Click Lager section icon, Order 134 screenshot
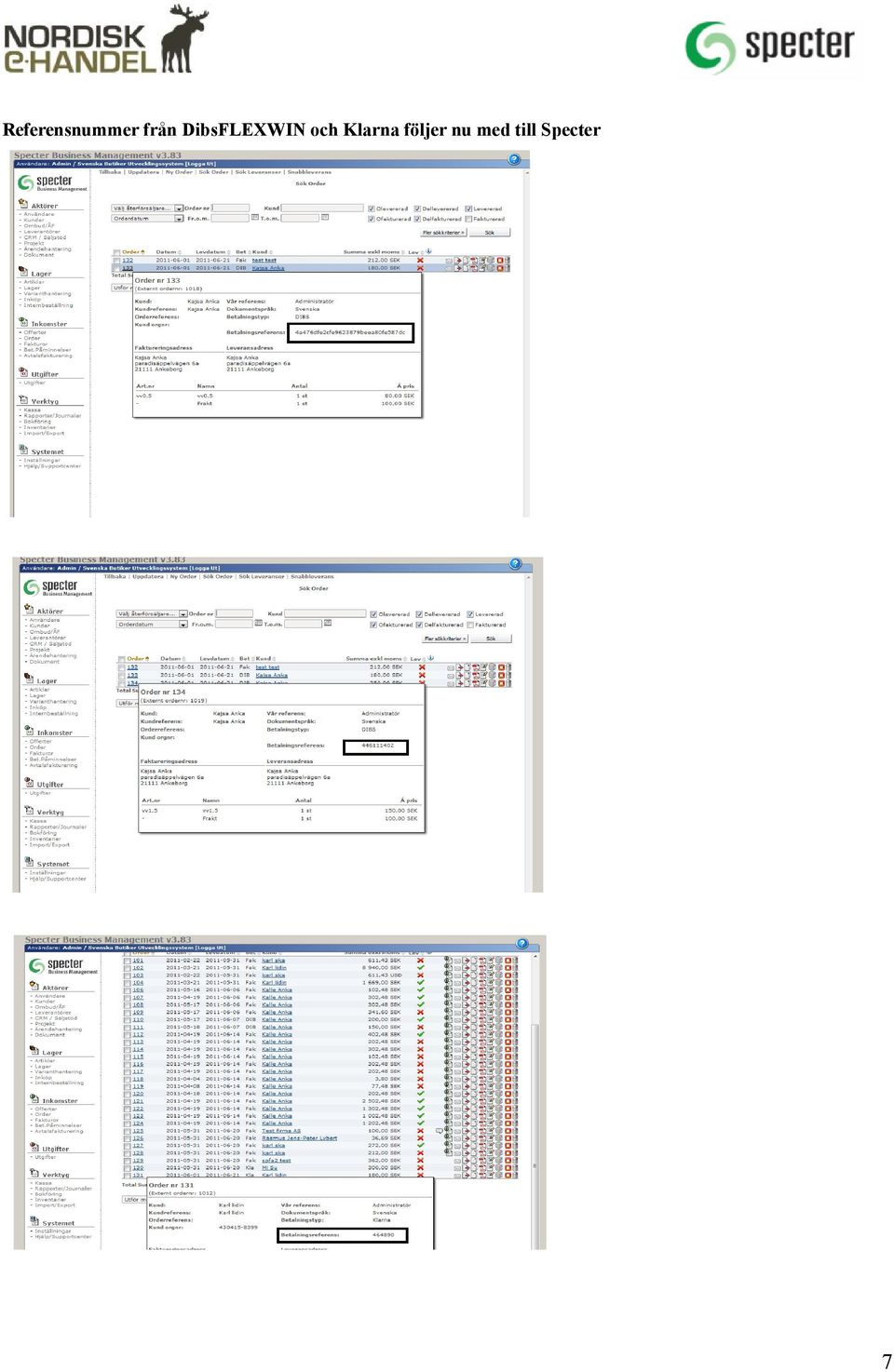 tap(29, 679)
